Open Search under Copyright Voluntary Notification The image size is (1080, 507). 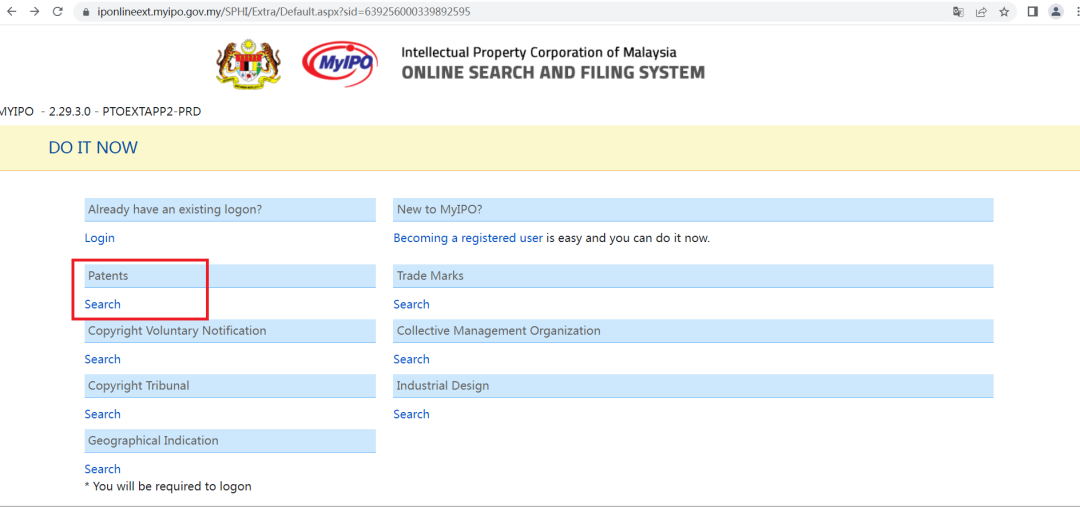tap(103, 360)
